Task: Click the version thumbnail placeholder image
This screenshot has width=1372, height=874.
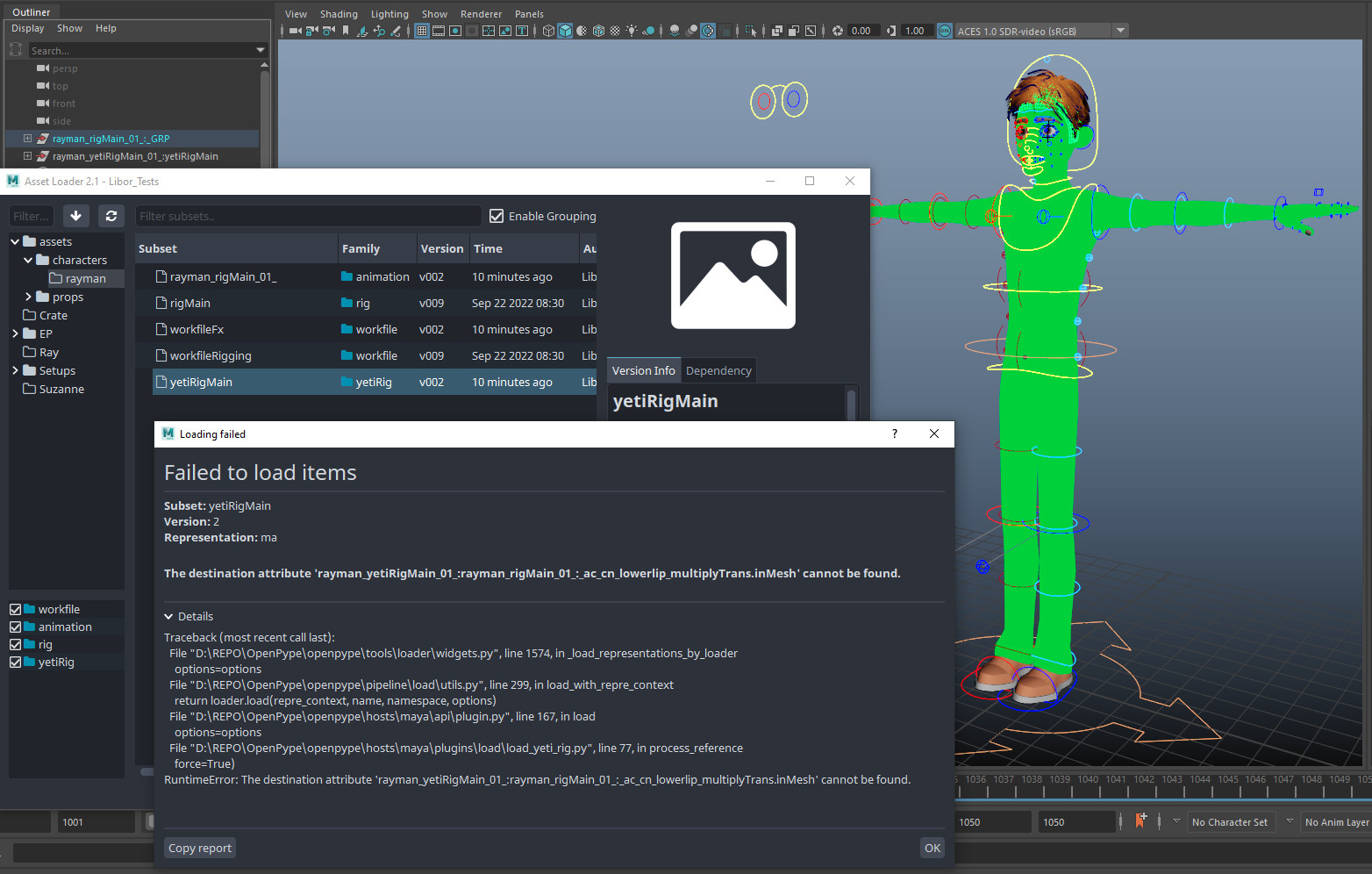Action: 733,276
